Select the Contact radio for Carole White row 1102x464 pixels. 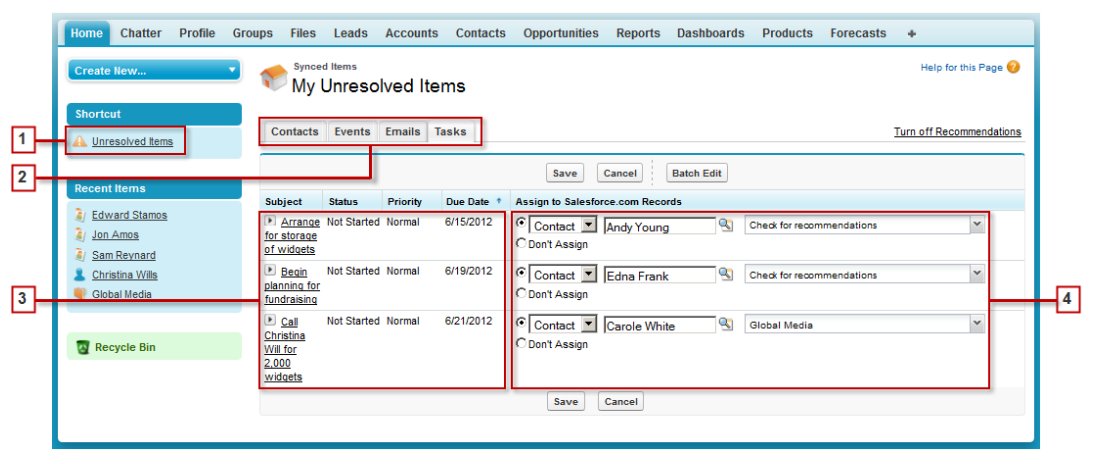pos(521,322)
